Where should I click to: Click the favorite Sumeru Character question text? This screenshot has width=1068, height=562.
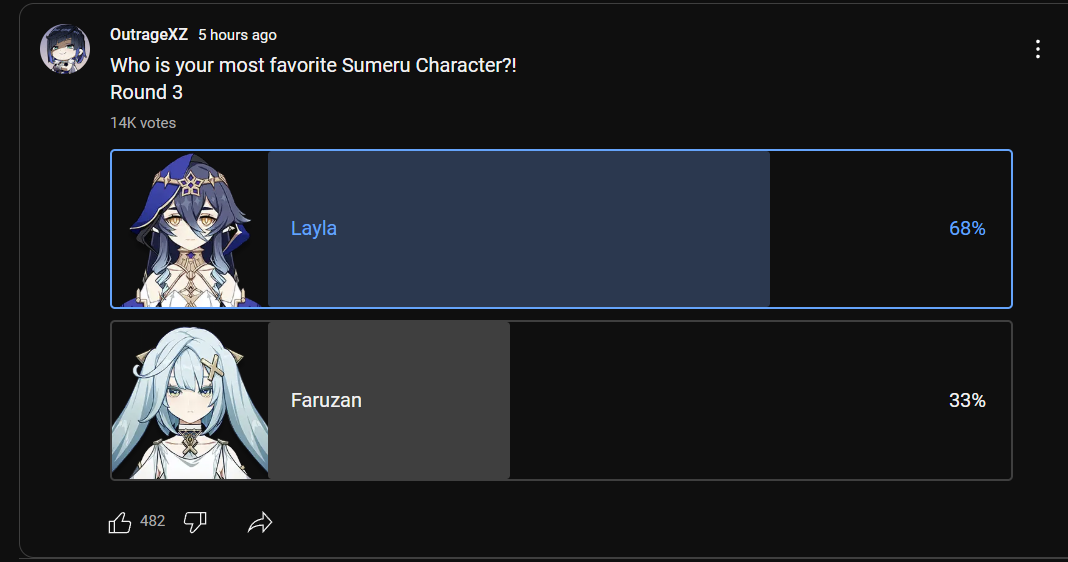click(313, 65)
